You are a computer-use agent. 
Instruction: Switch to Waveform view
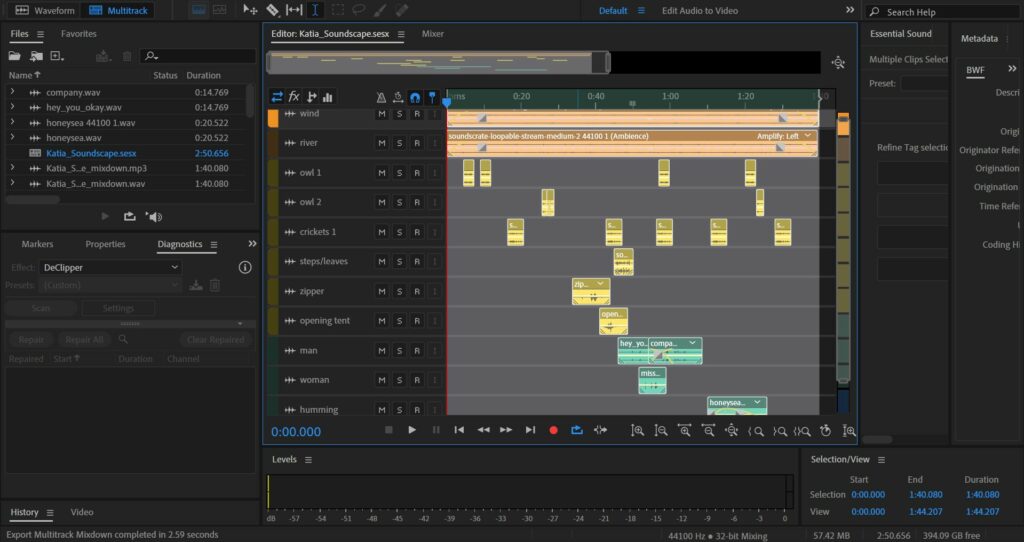[x=45, y=10]
